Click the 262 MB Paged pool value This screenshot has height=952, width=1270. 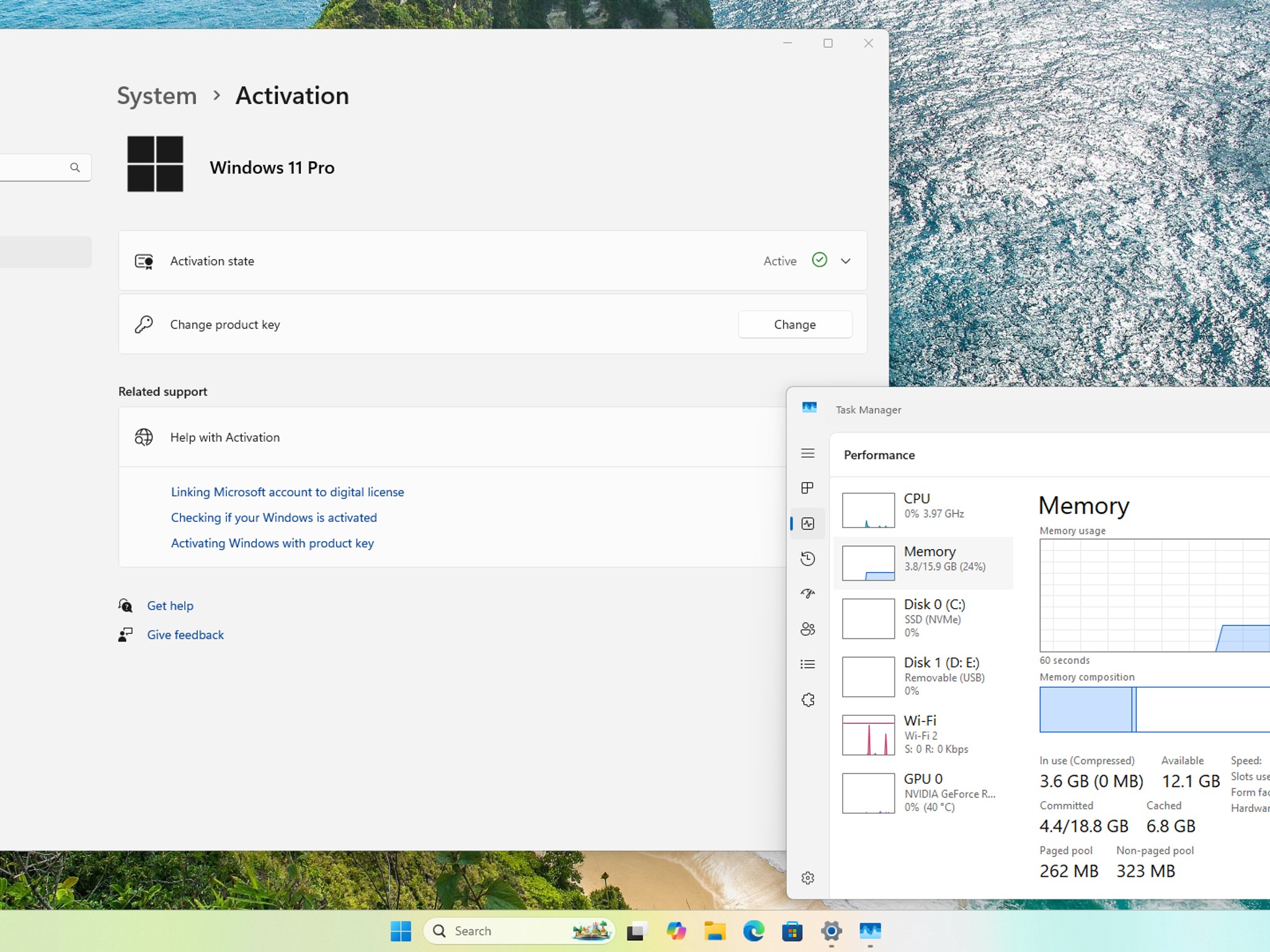1069,871
